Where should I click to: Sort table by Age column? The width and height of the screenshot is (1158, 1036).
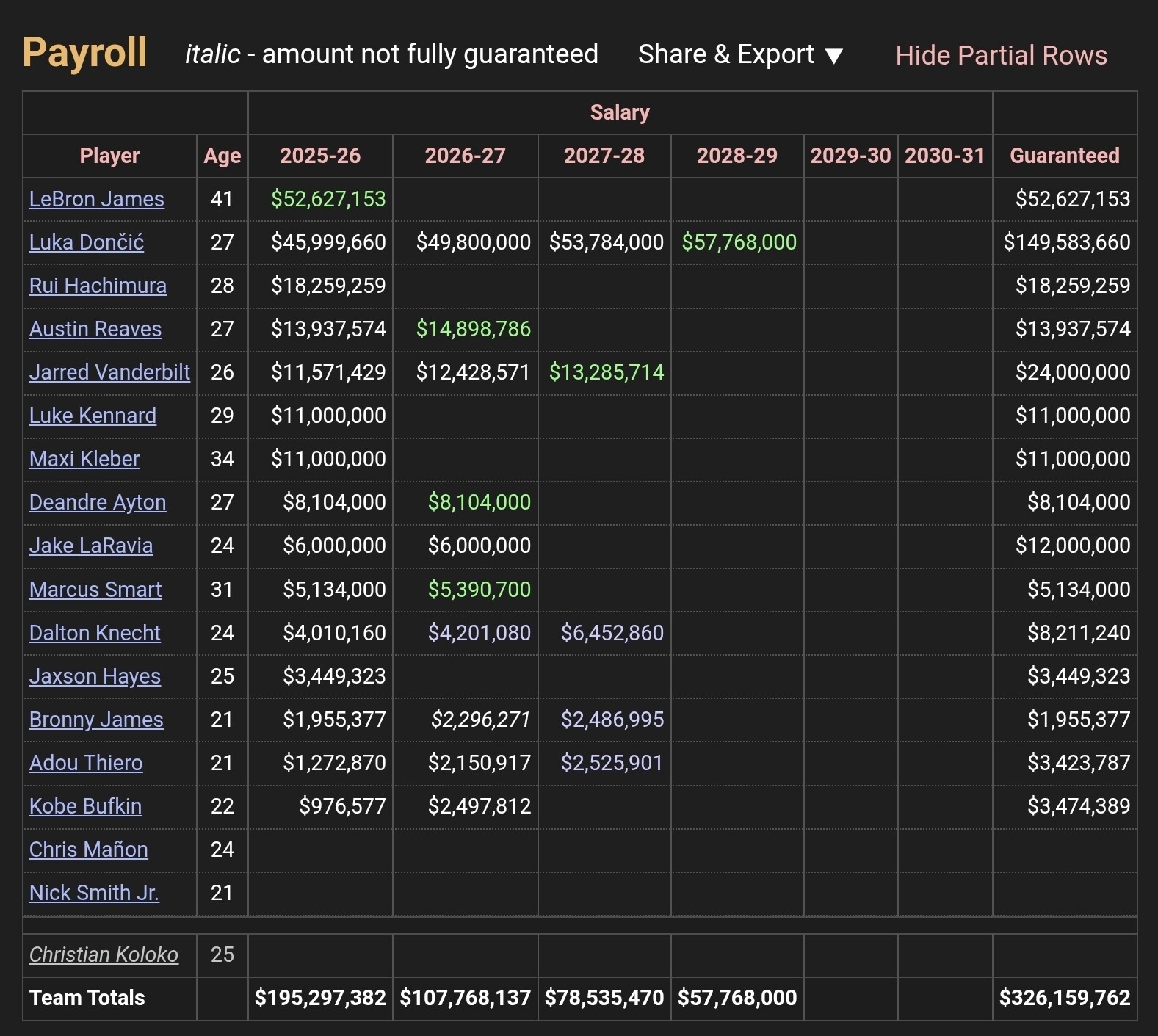(222, 156)
